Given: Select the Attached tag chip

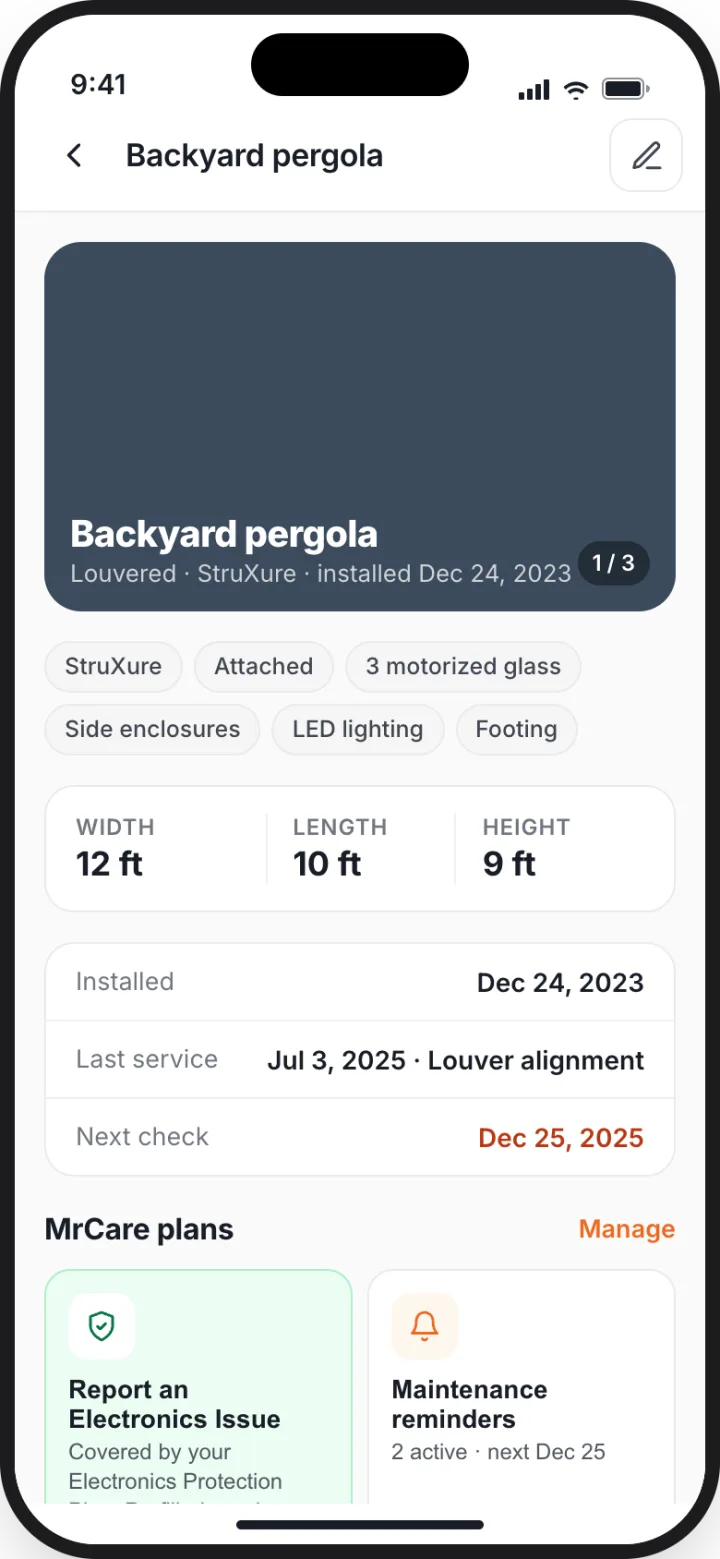Looking at the screenshot, I should [264, 667].
